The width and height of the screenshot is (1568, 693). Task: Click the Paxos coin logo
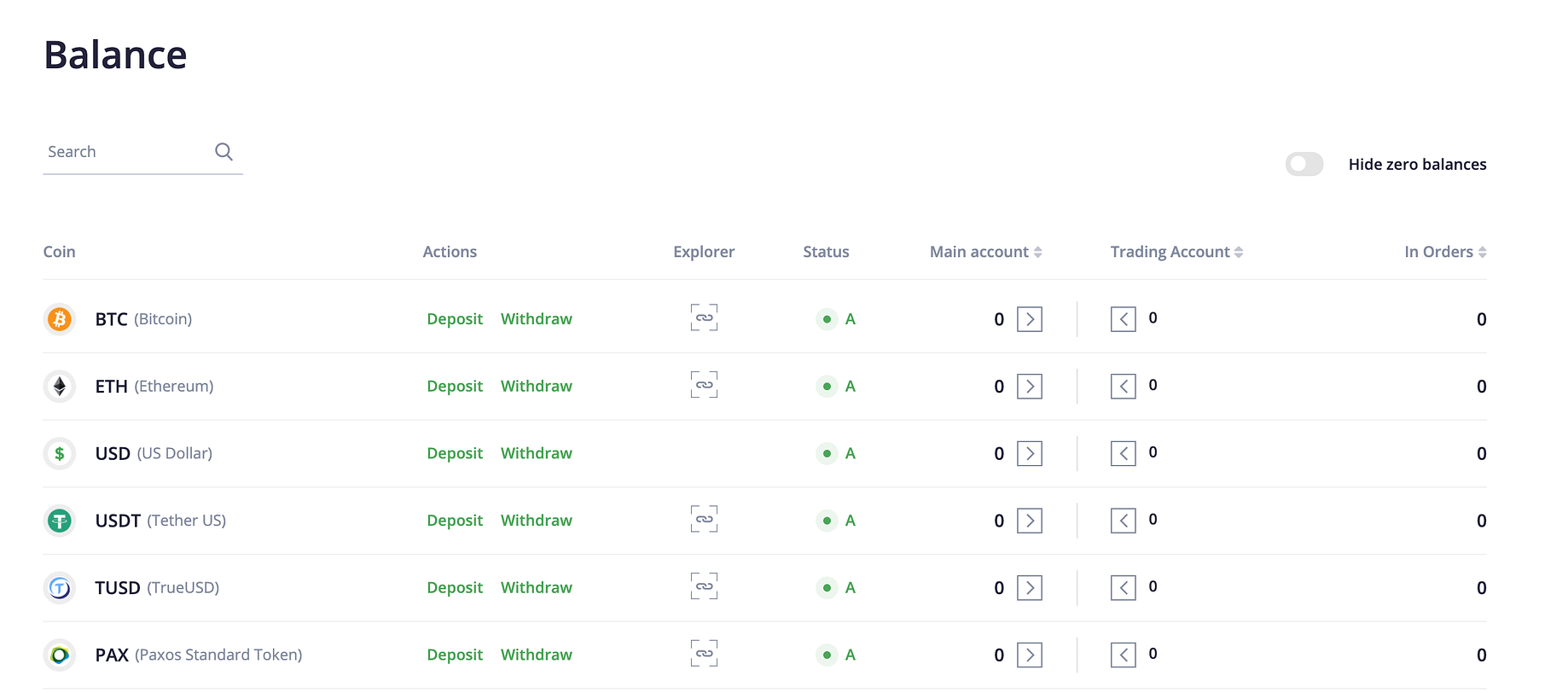[60, 655]
